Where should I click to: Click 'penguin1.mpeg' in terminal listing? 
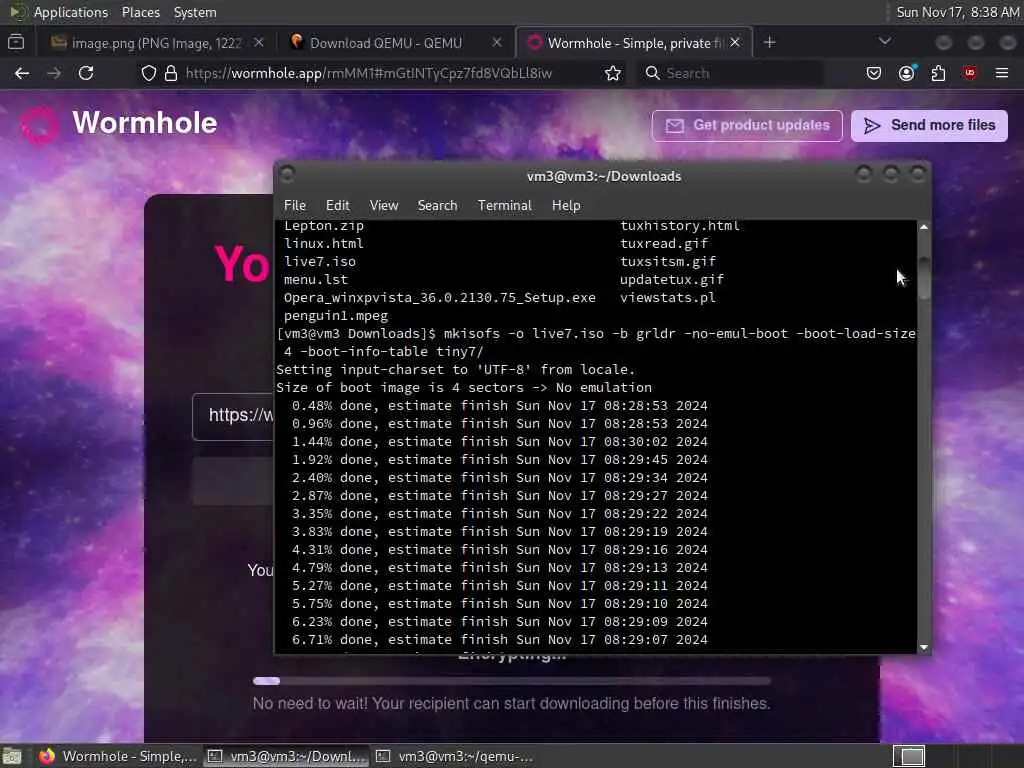click(336, 316)
